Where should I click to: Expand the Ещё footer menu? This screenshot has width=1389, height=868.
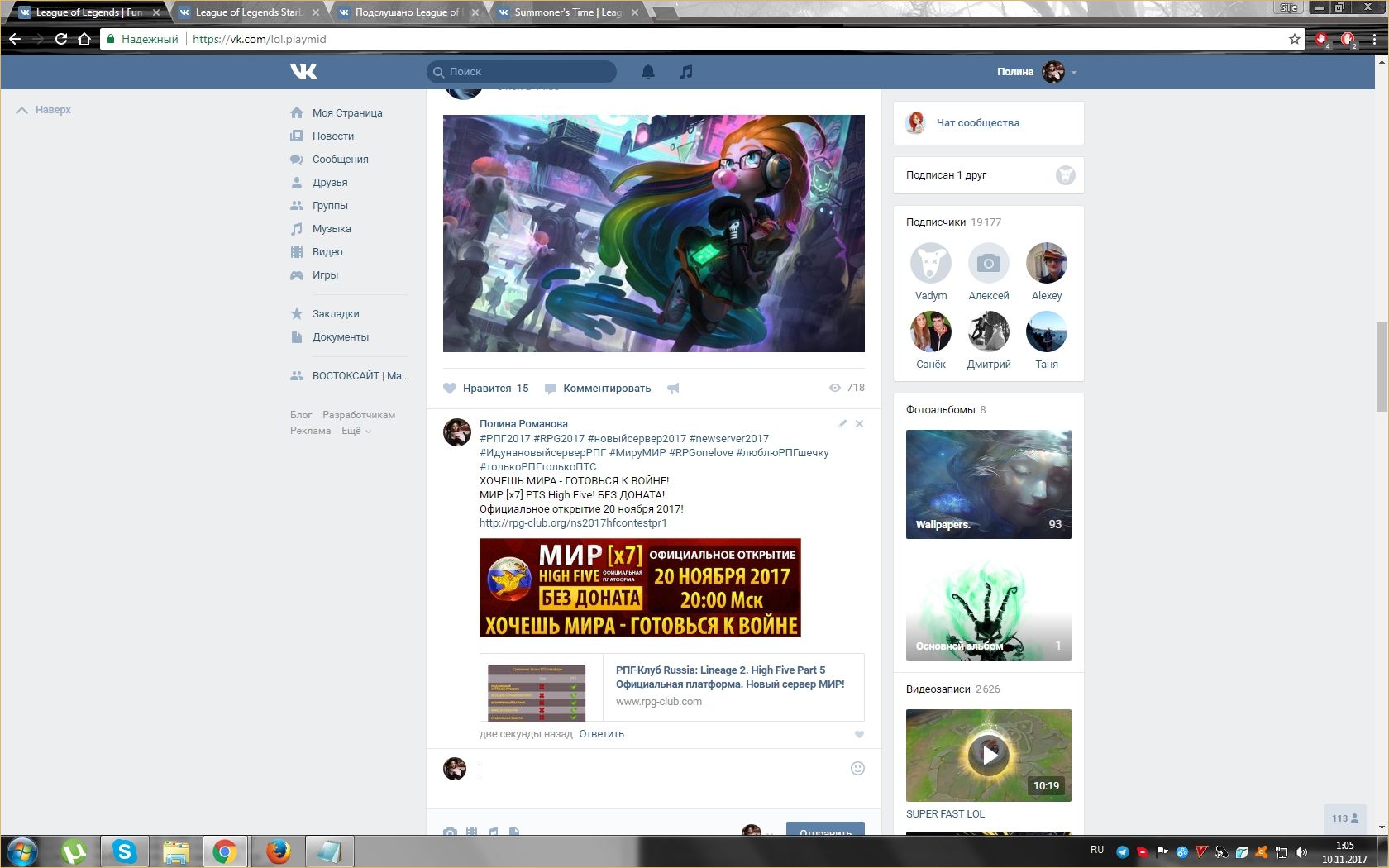point(356,431)
